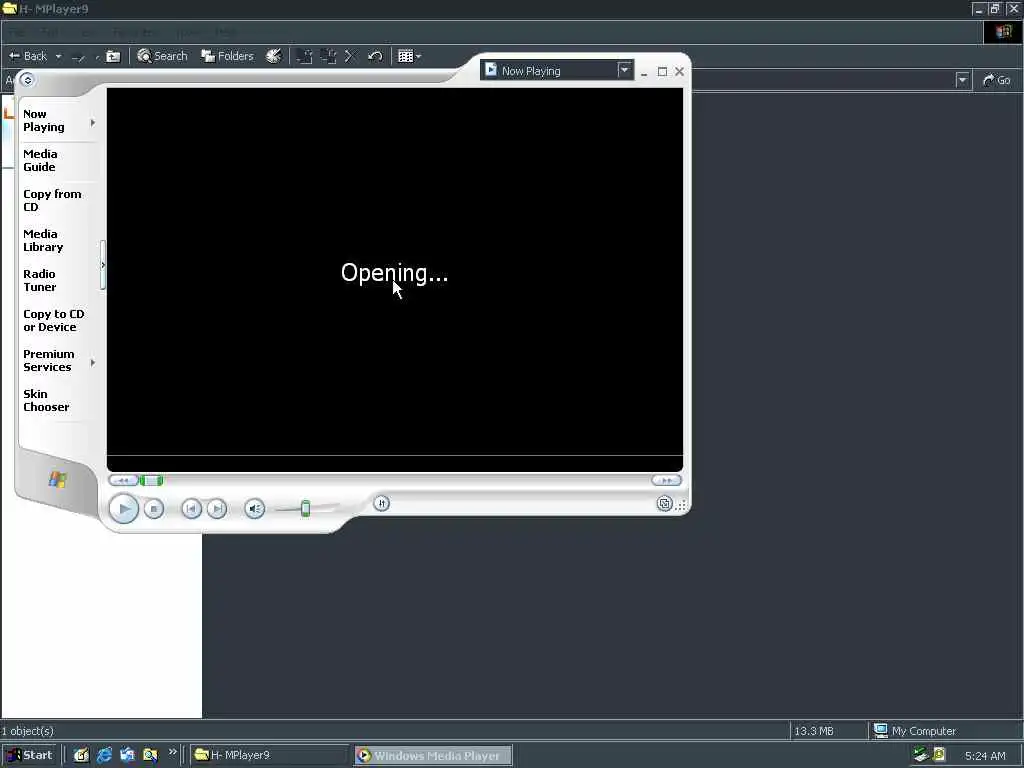Click the 13.3 MB status bar entry
The image size is (1024, 768).
(x=814, y=731)
